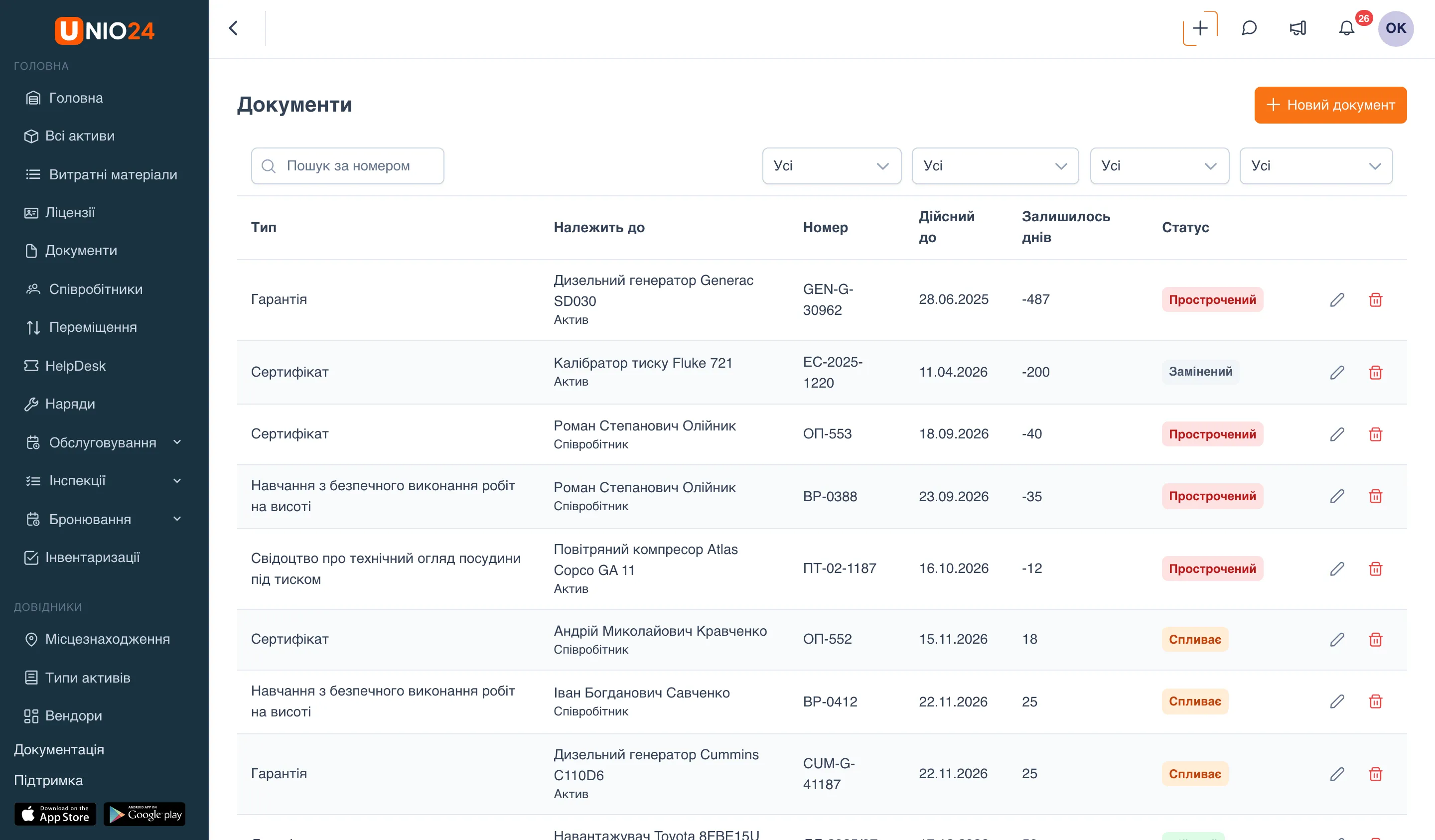Delete the GEN-G-30962 warranty document
Image resolution: width=1435 pixels, height=840 pixels.
pos(1375,299)
